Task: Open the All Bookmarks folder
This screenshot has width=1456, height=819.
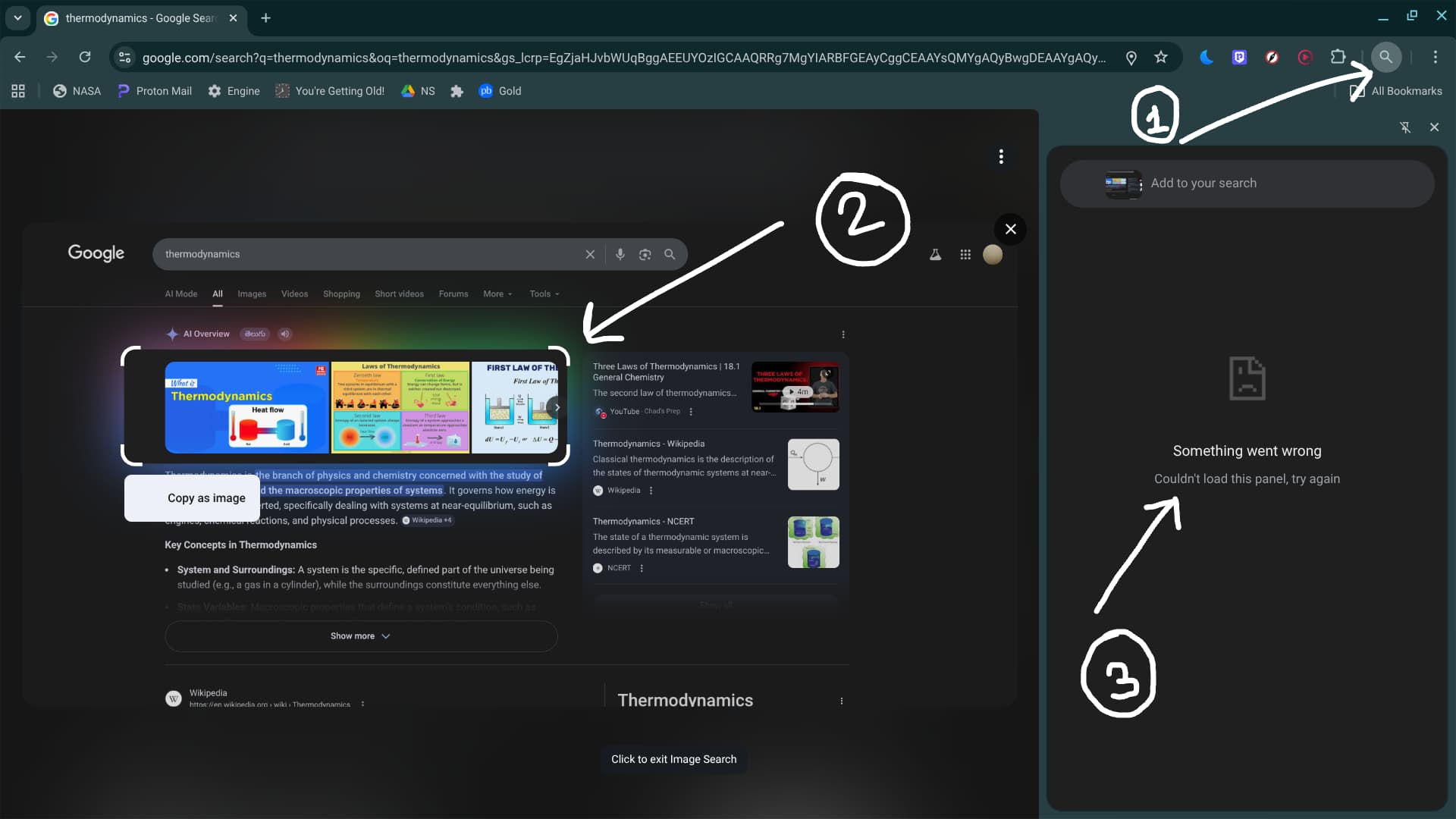Action: [x=1396, y=91]
